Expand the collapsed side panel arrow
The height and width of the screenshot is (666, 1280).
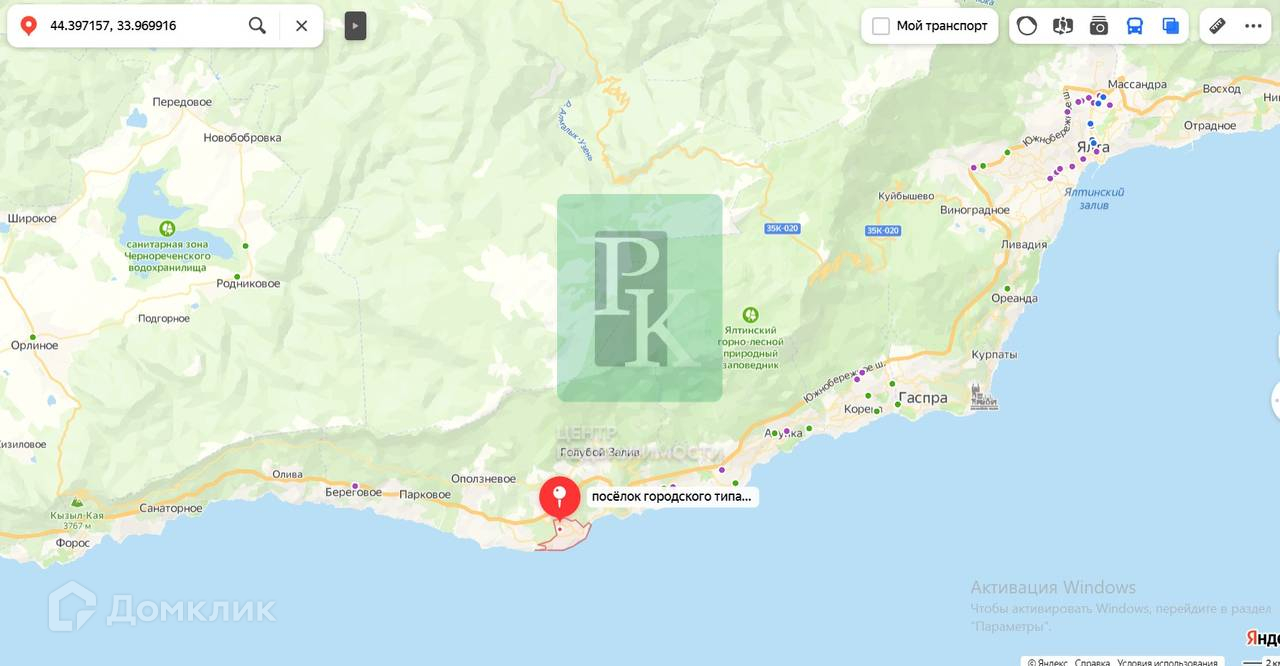point(355,26)
